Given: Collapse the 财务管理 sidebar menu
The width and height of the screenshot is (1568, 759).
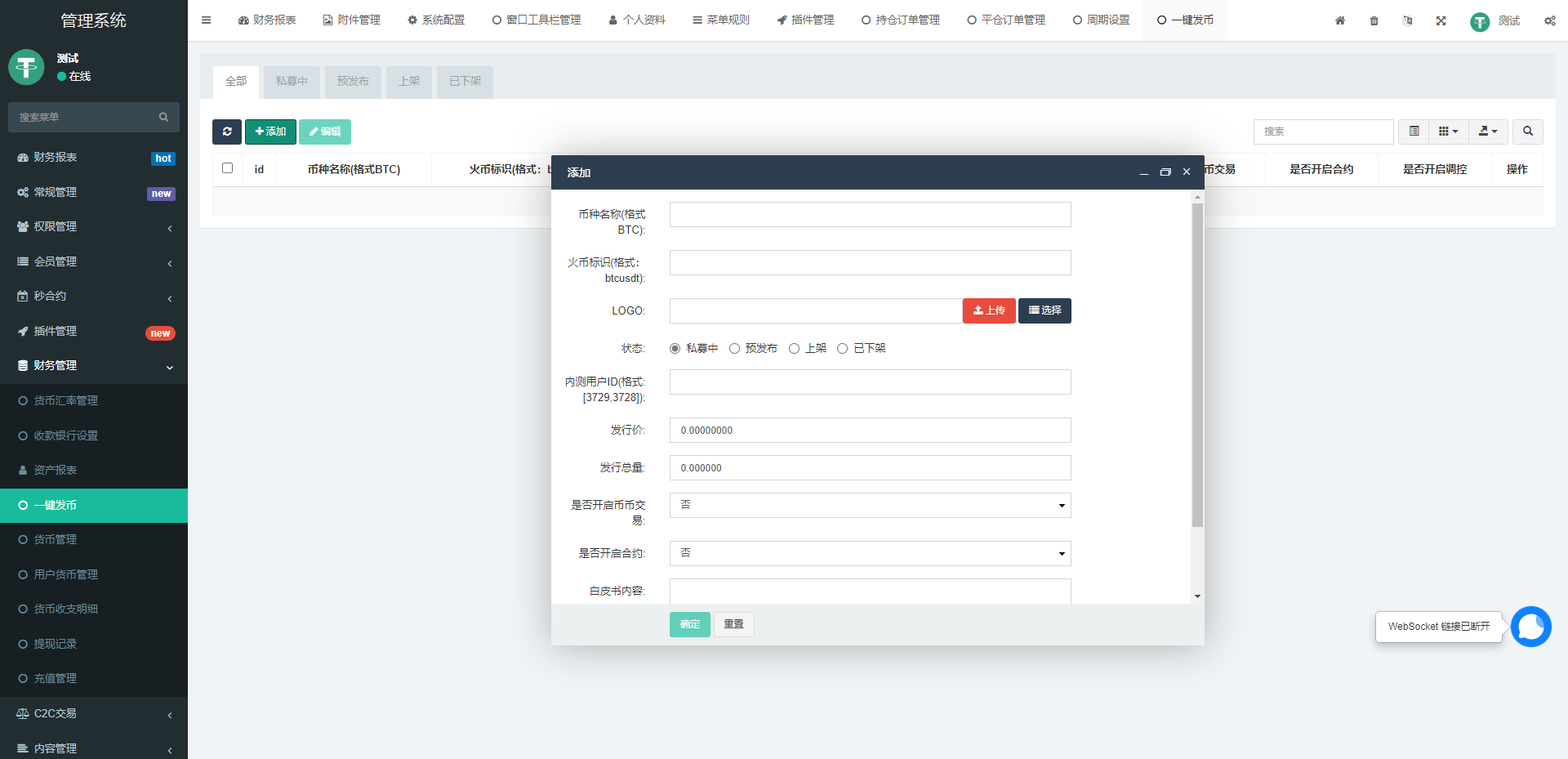Looking at the screenshot, I should [94, 365].
